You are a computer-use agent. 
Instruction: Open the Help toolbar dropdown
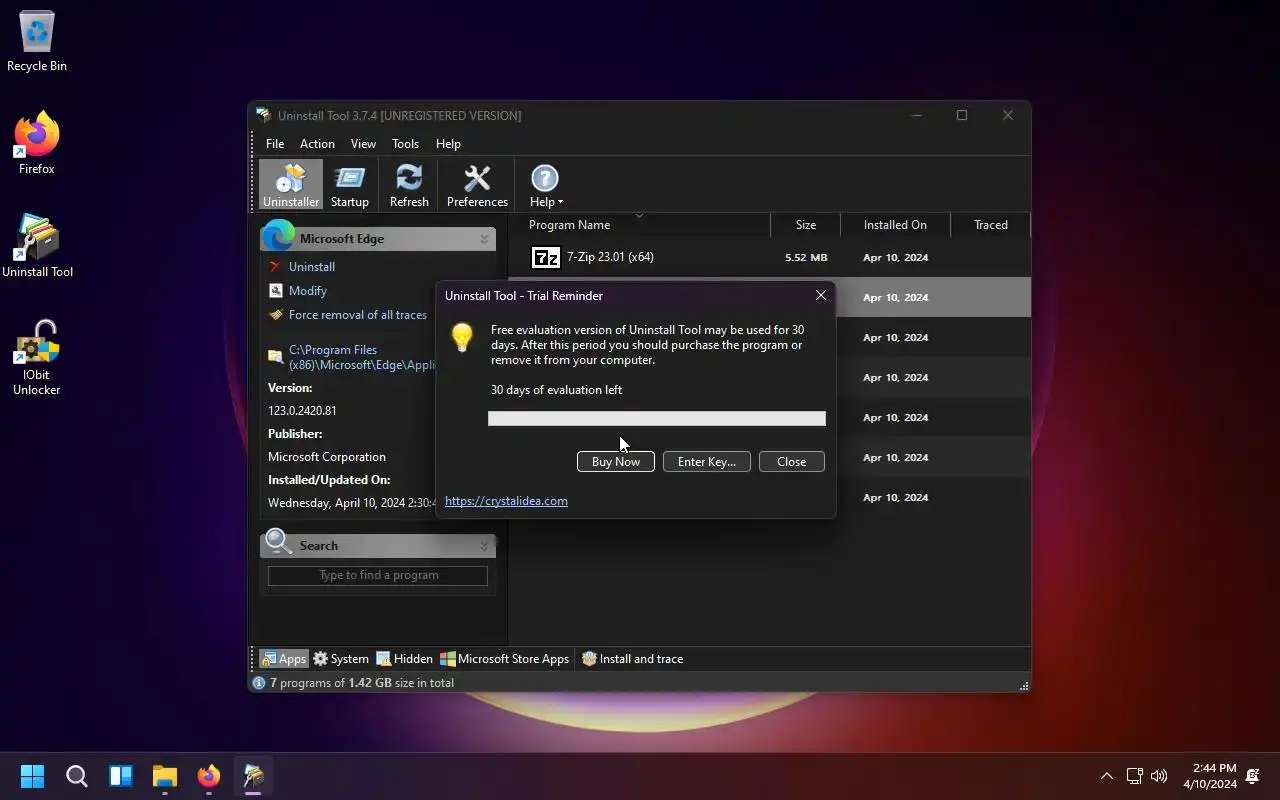click(546, 185)
